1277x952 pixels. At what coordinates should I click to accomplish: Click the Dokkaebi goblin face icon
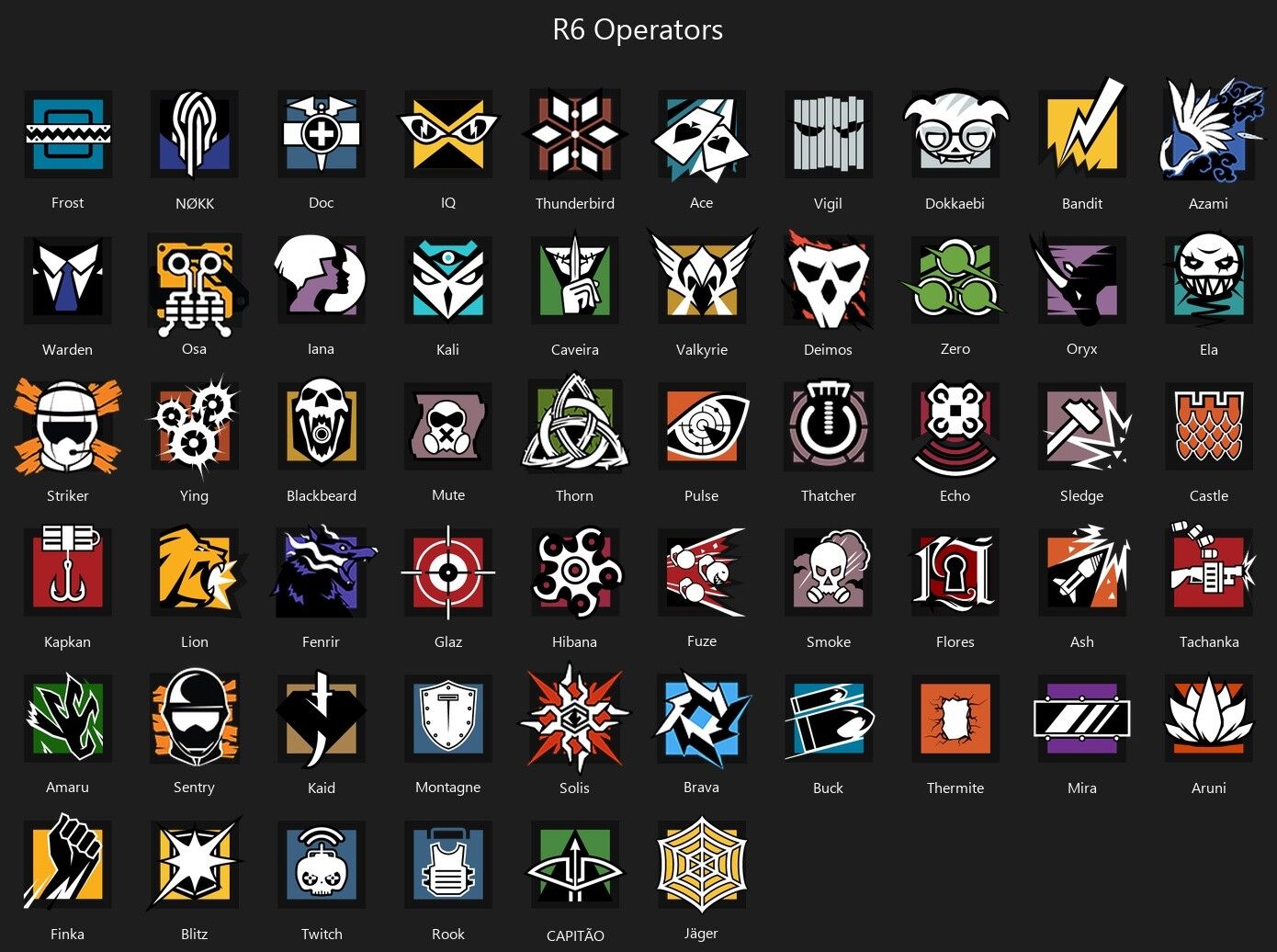955,134
